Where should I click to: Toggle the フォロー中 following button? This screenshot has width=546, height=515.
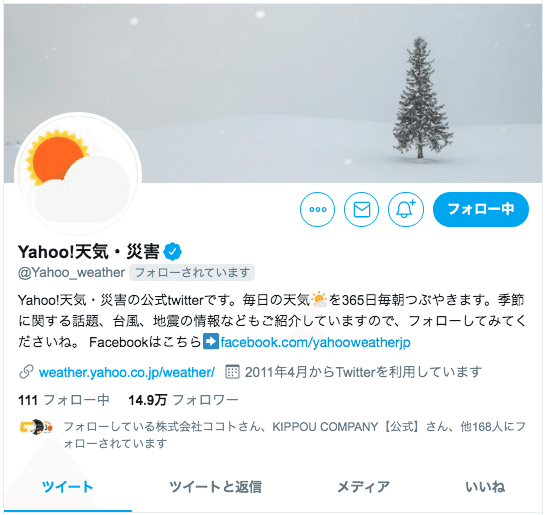pos(481,209)
